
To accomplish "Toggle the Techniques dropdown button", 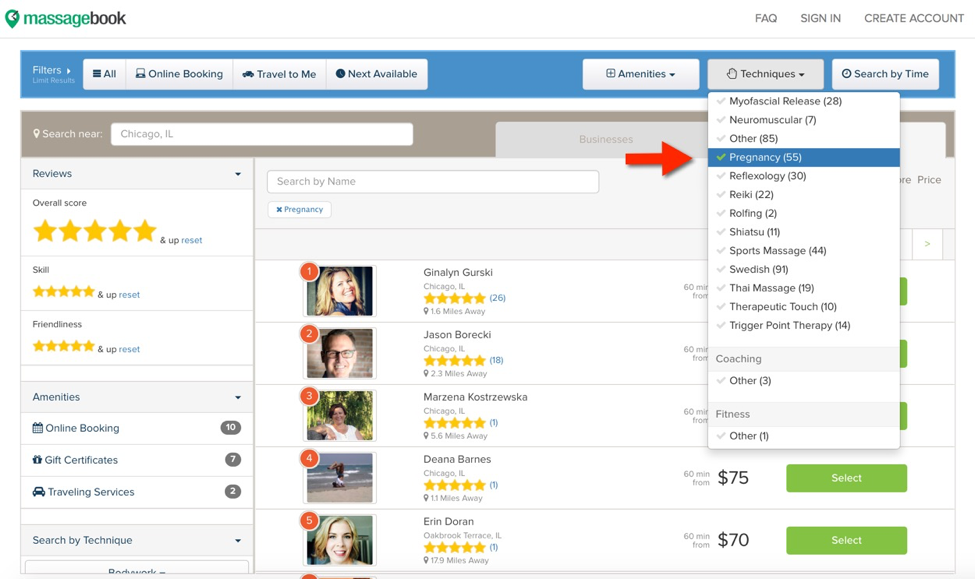I will coord(765,74).
